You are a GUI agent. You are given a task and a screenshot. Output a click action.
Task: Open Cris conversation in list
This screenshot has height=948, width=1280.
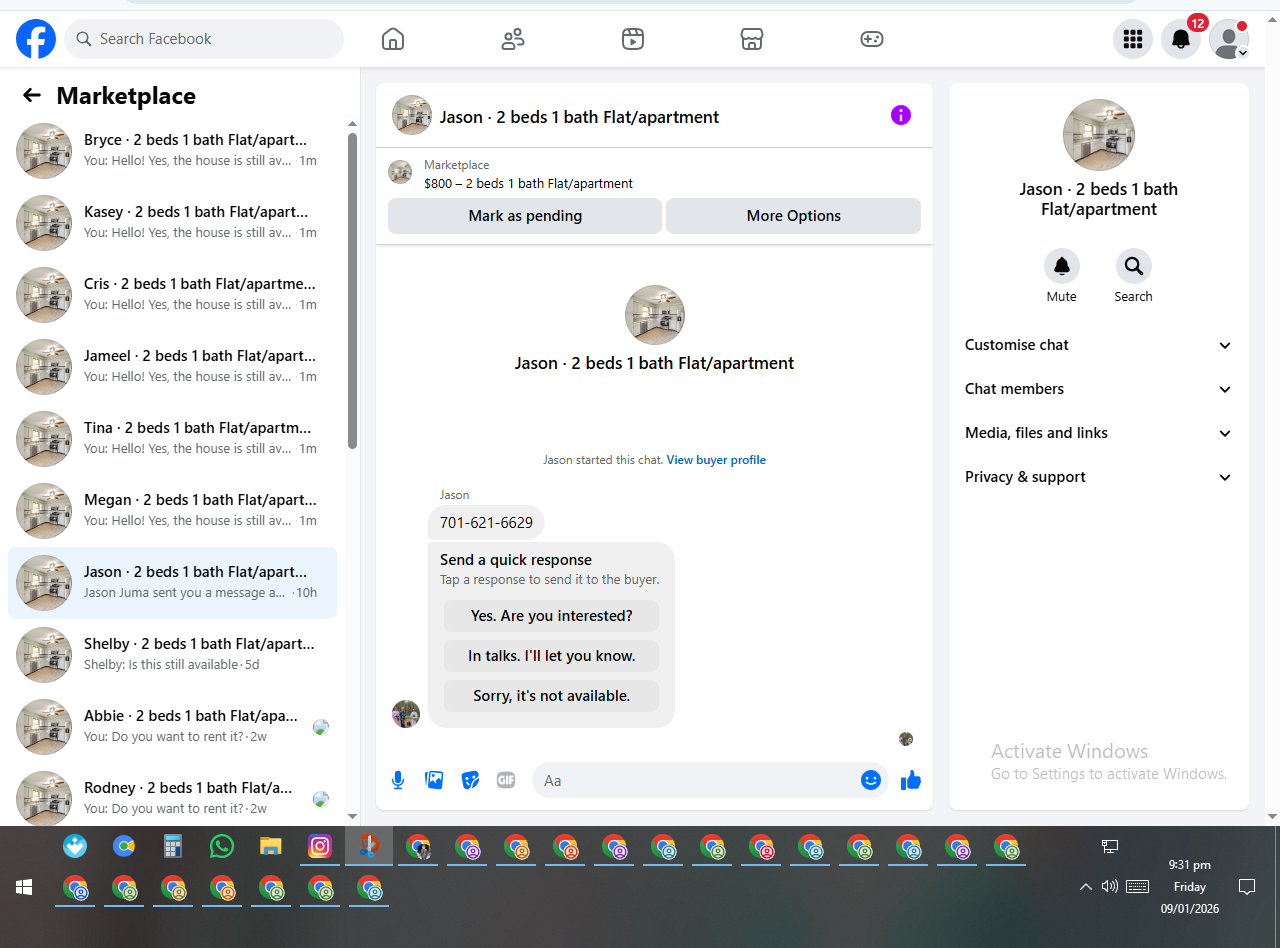coord(172,295)
